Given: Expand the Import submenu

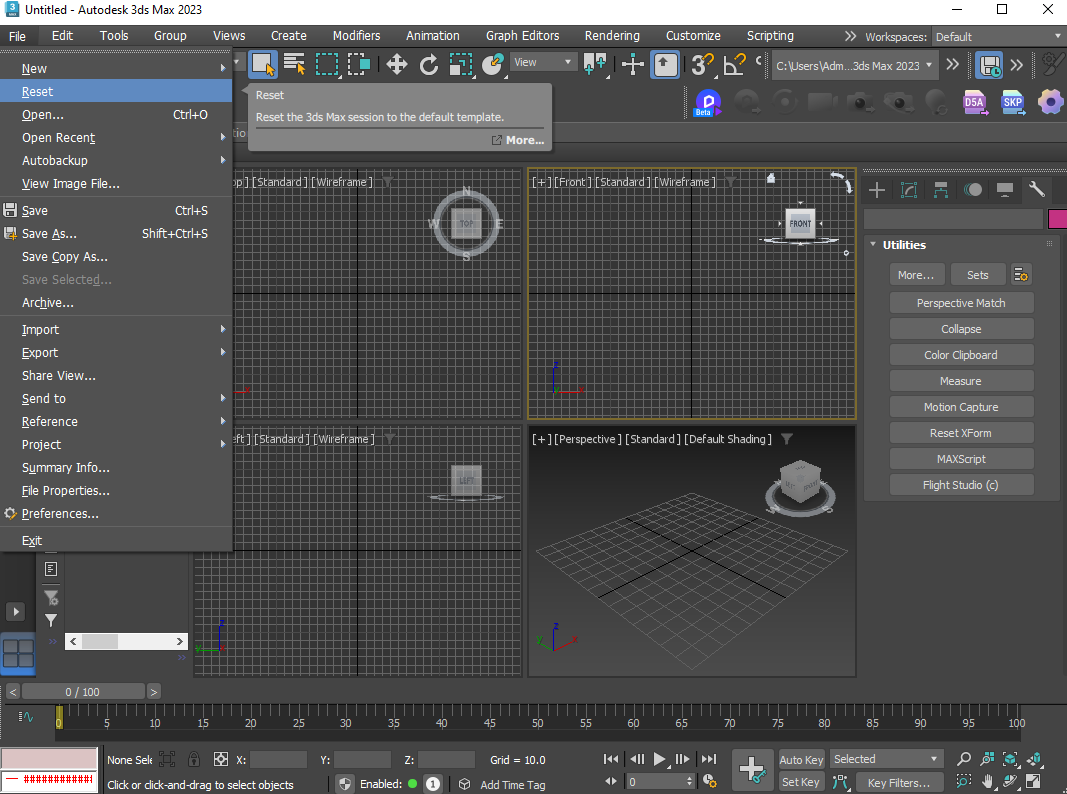Looking at the screenshot, I should pos(116,329).
